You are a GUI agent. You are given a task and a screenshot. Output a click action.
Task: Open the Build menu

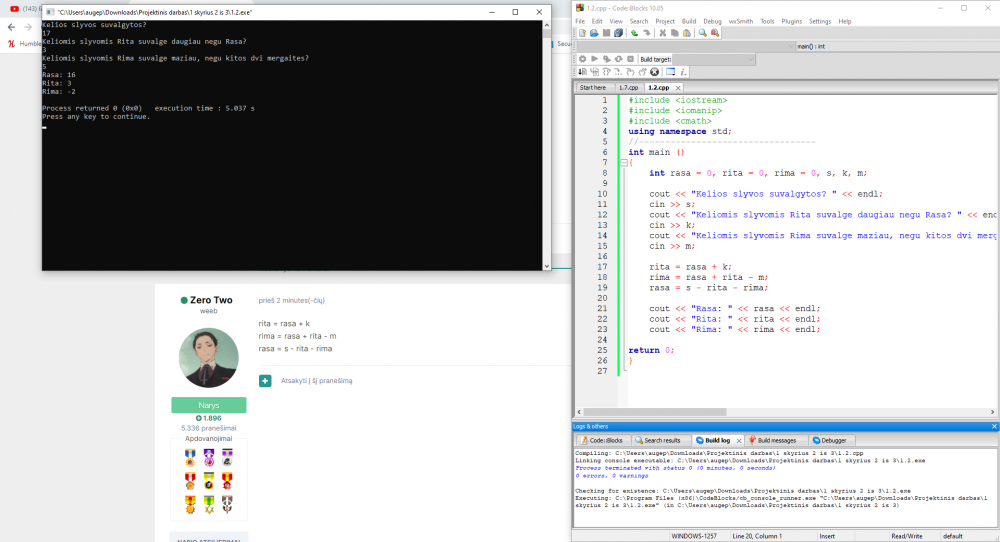coord(689,21)
